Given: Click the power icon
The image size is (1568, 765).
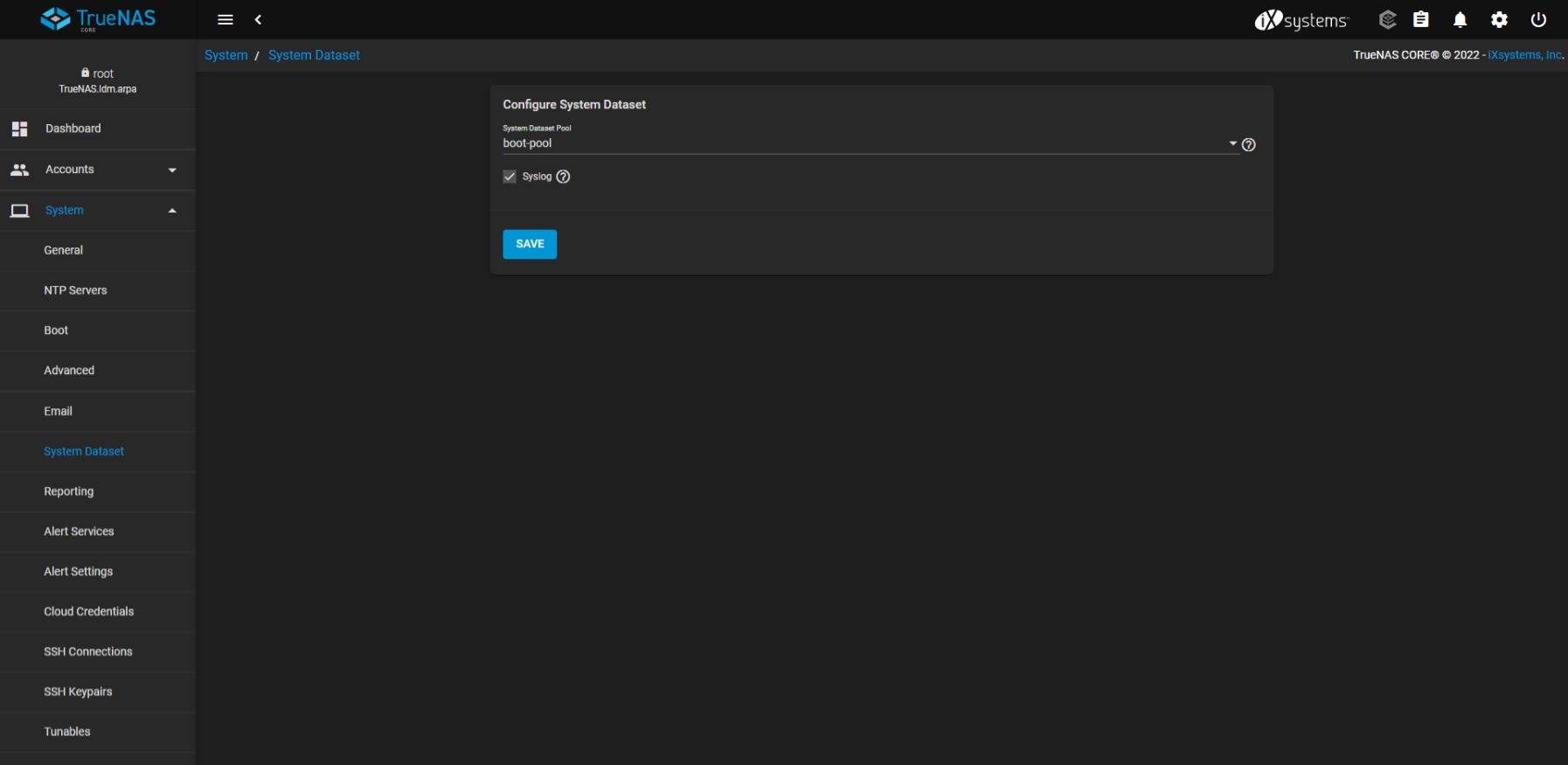Looking at the screenshot, I should [1538, 19].
